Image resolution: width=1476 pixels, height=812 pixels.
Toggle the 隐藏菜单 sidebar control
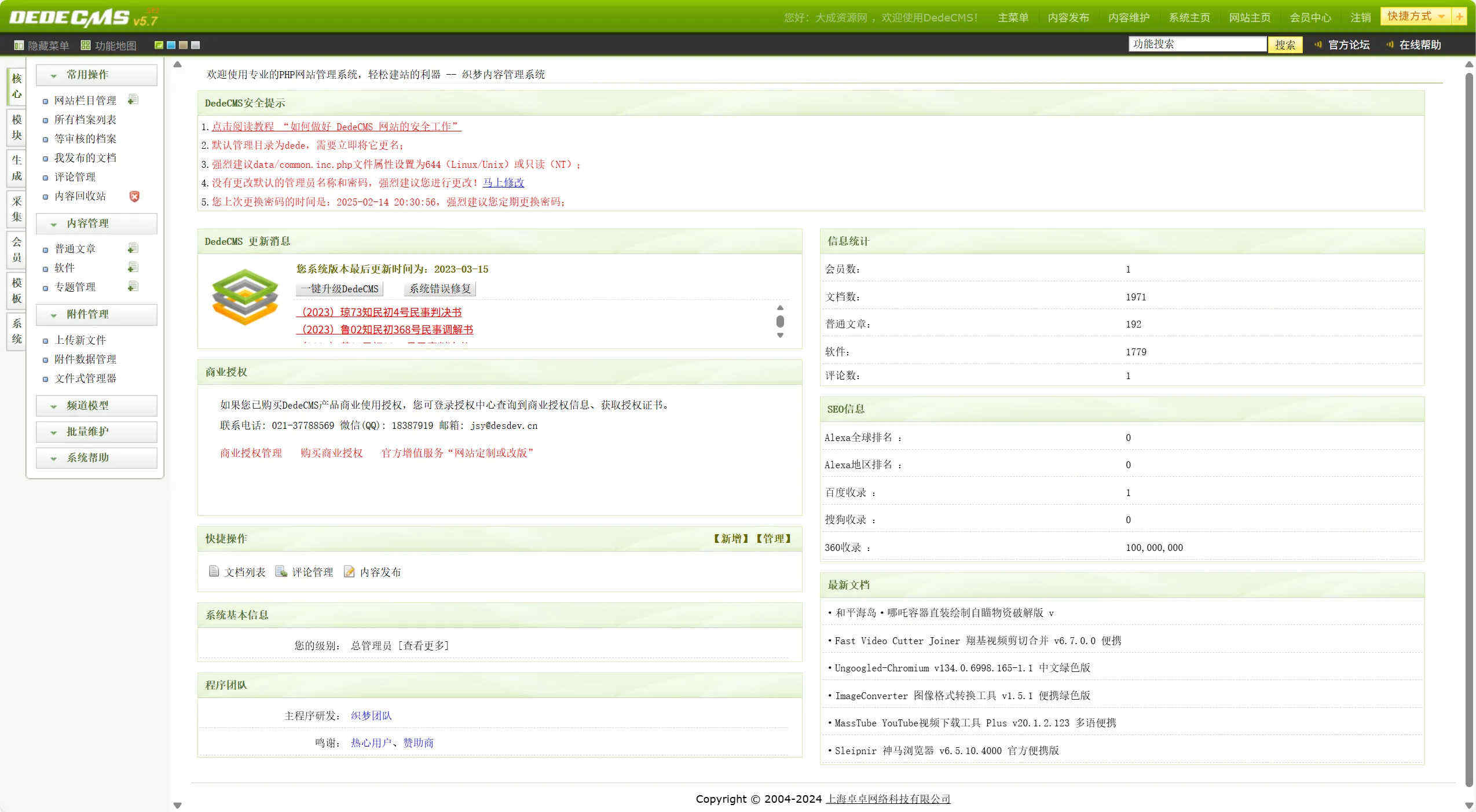(41, 45)
